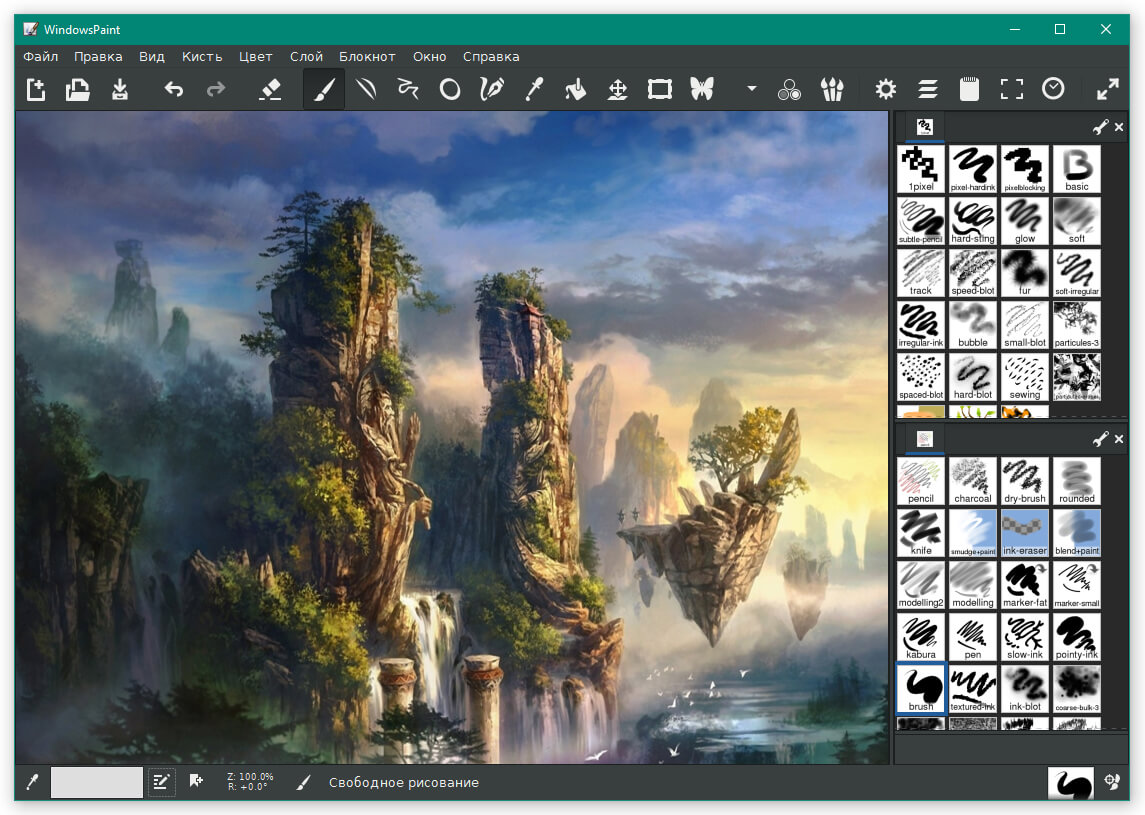Select the straight Lines tool
The width and height of the screenshot is (1145, 815).
[x=366, y=90]
